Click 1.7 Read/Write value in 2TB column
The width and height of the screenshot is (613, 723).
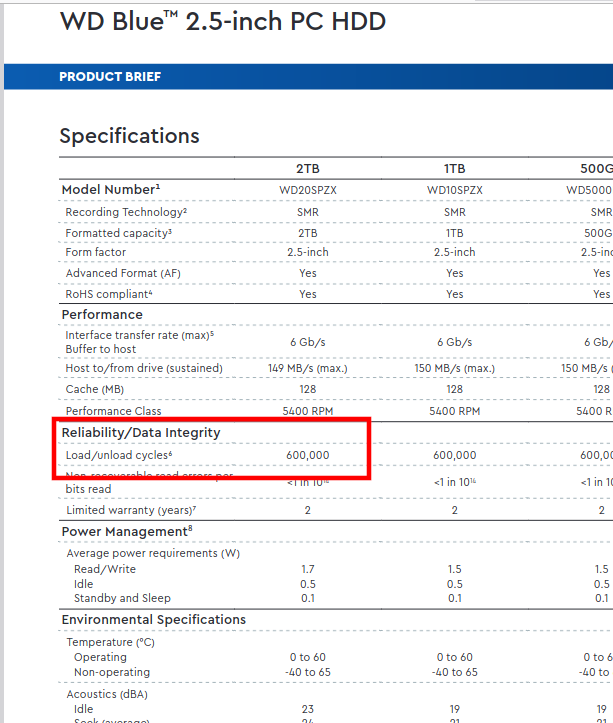[x=308, y=569]
